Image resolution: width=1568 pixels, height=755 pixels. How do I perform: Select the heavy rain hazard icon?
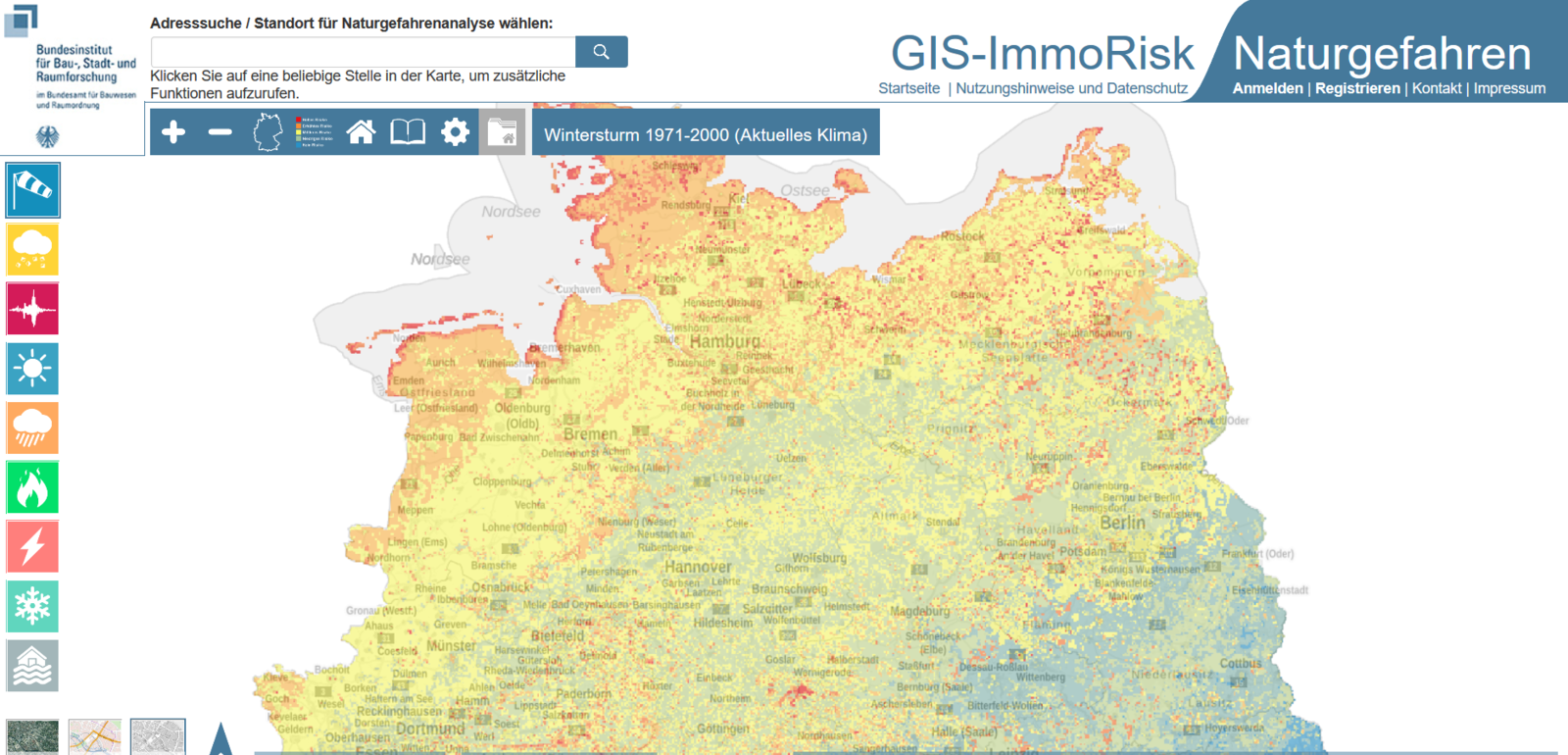point(32,428)
